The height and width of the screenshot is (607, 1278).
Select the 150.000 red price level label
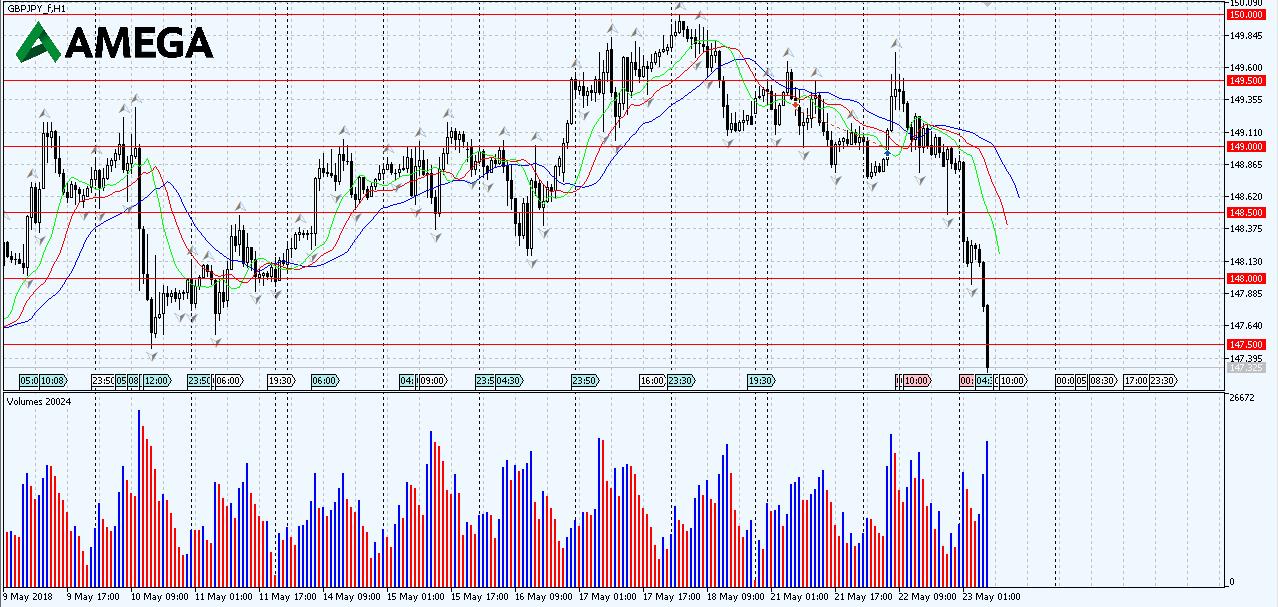click(1245, 15)
